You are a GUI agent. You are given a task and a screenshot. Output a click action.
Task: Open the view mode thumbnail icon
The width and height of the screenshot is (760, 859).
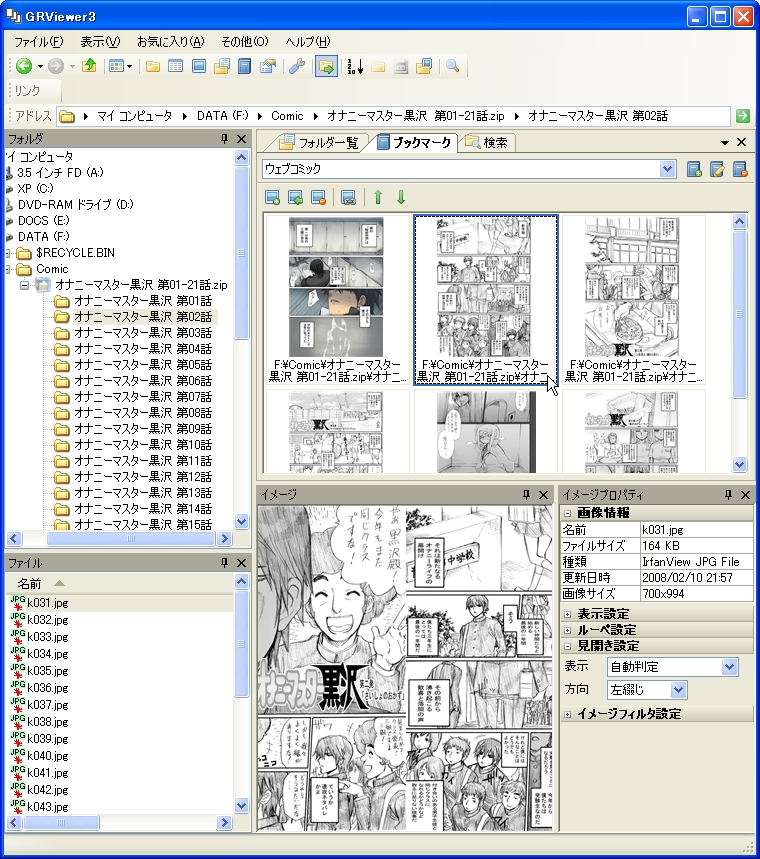(x=116, y=66)
